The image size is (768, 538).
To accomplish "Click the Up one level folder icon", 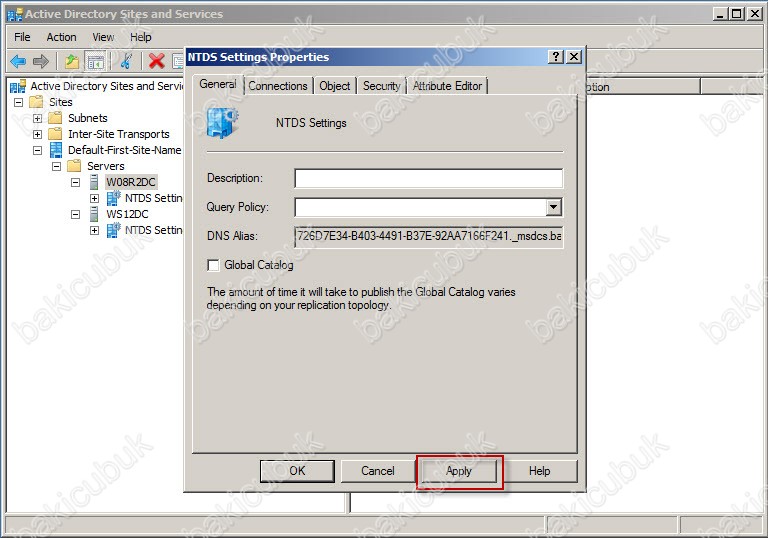I will tap(72, 62).
